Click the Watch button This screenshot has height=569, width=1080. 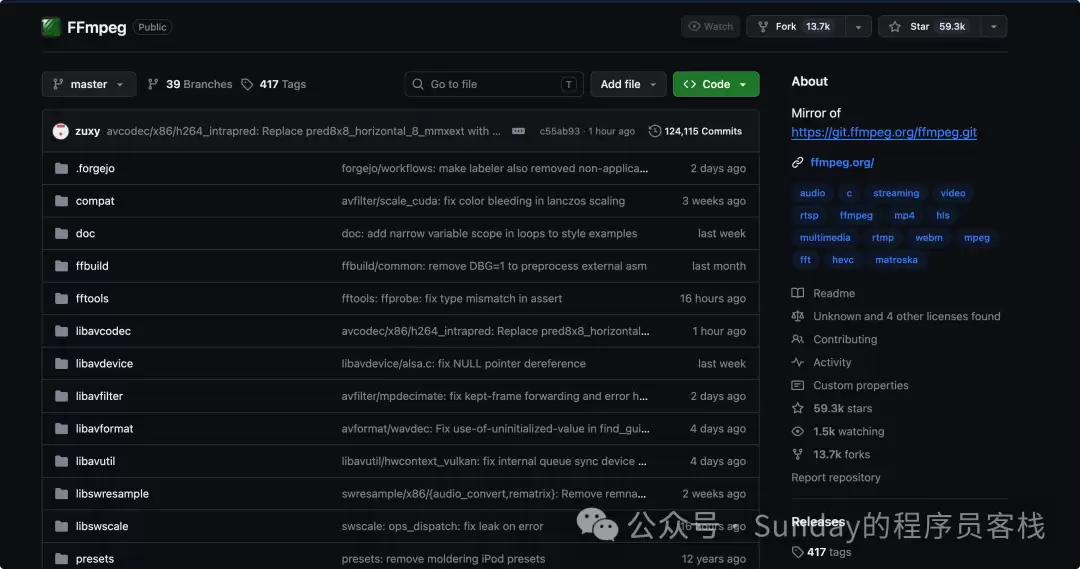[x=710, y=27]
